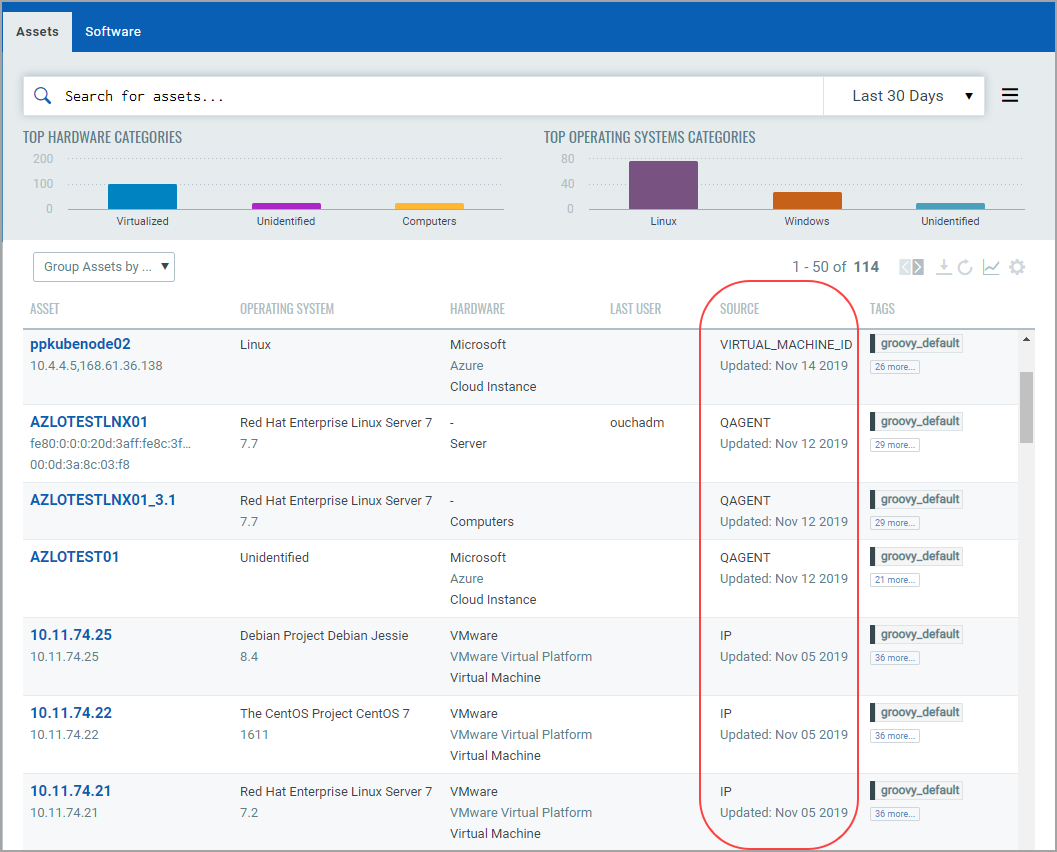Click Debian Project Debian Jessie text
The image size is (1057, 852).
coord(324,636)
